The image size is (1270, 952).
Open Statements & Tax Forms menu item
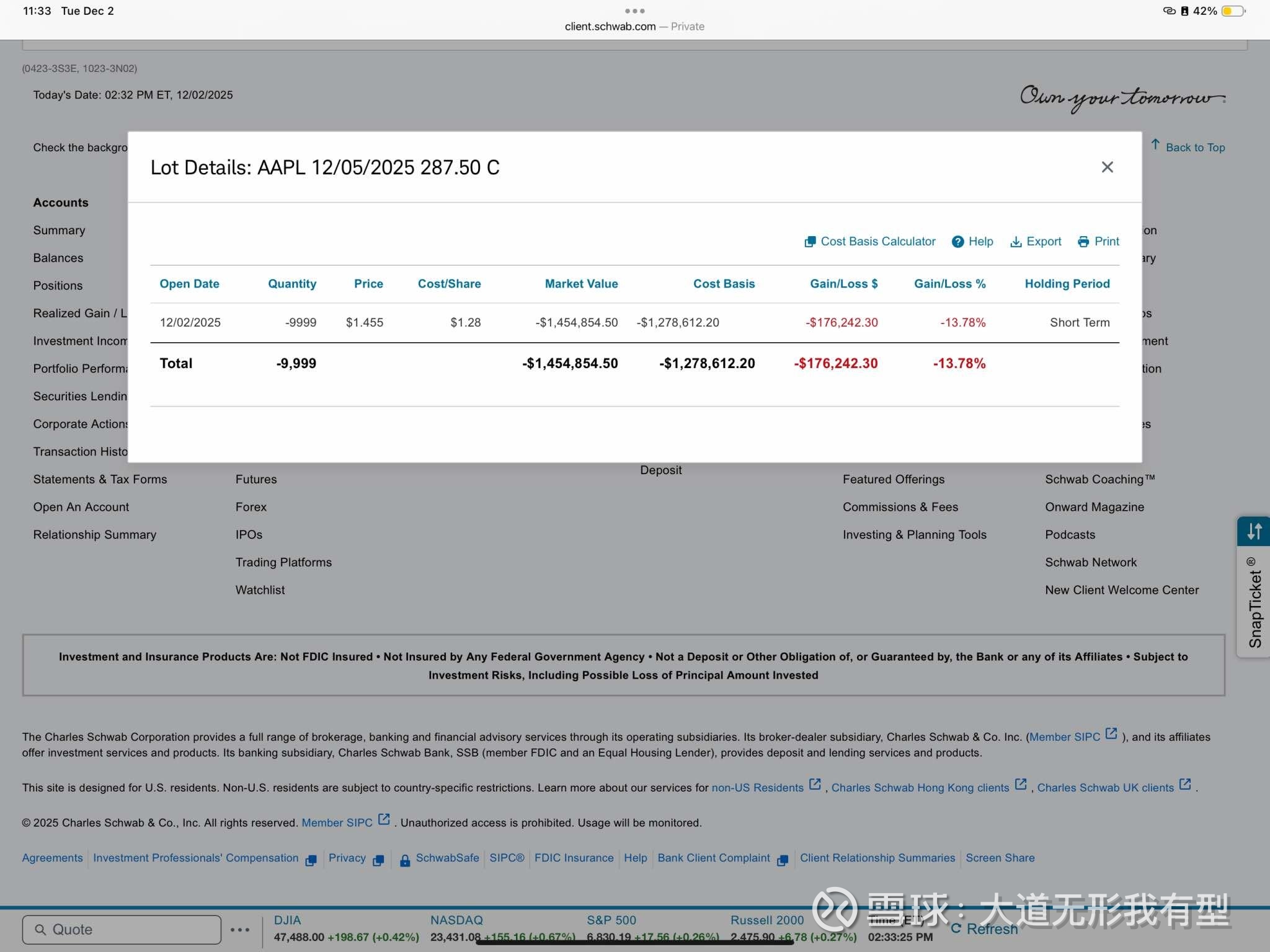(100, 479)
